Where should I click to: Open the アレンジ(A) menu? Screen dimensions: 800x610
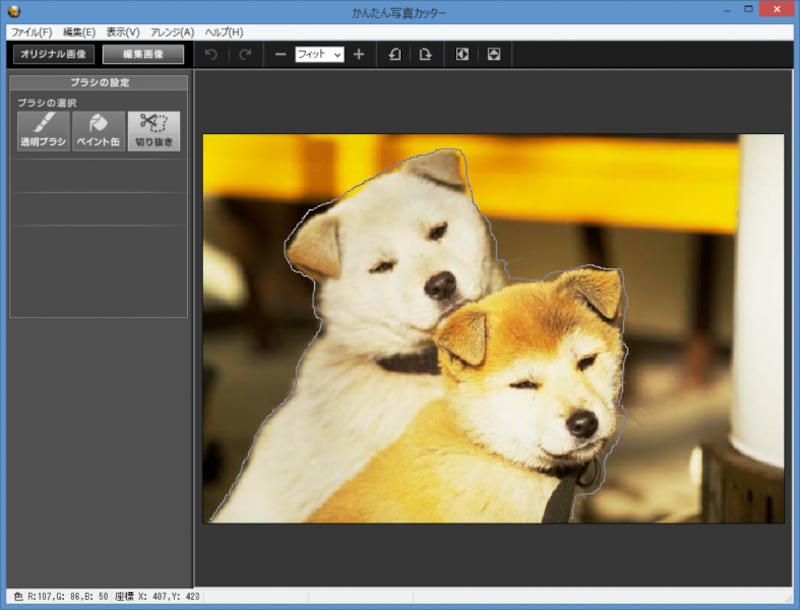(172, 32)
